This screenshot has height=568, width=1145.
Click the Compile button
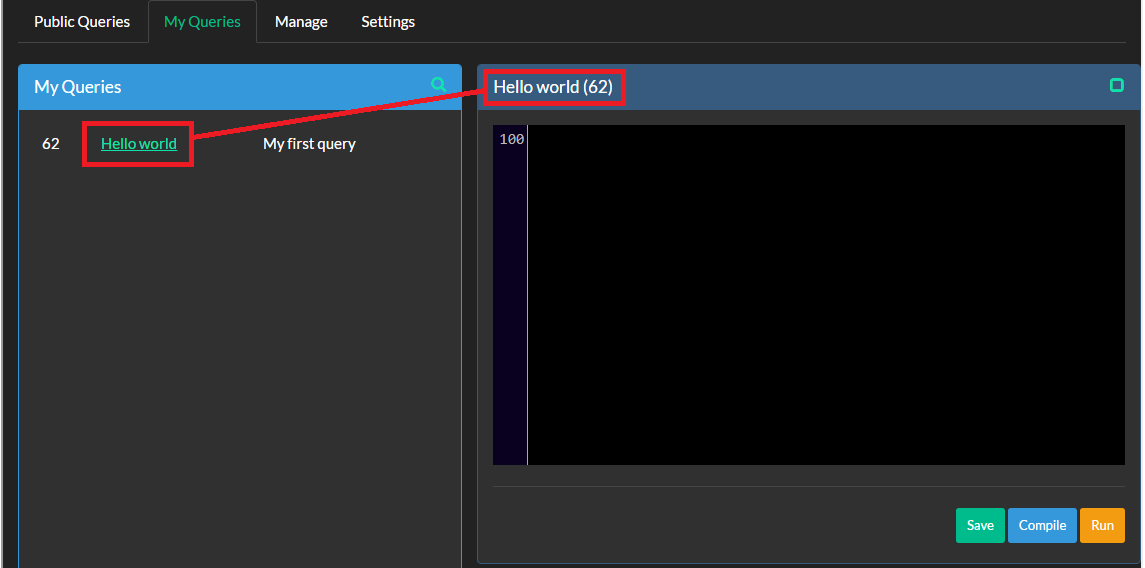click(x=1042, y=526)
